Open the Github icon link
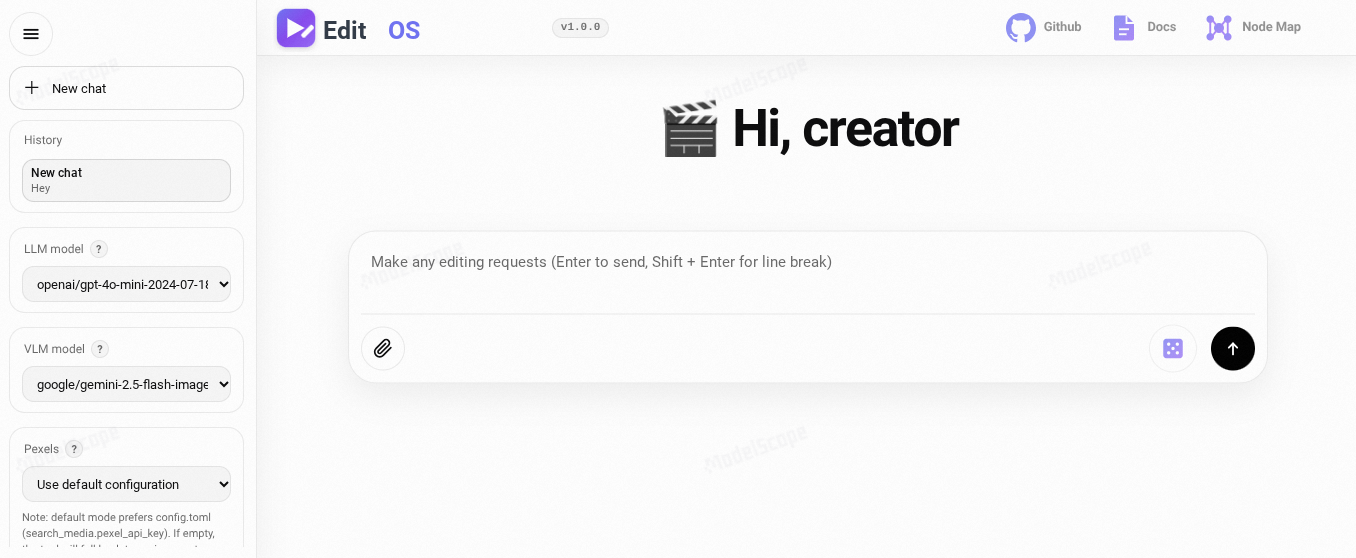This screenshot has width=1356, height=558. (x=1021, y=27)
